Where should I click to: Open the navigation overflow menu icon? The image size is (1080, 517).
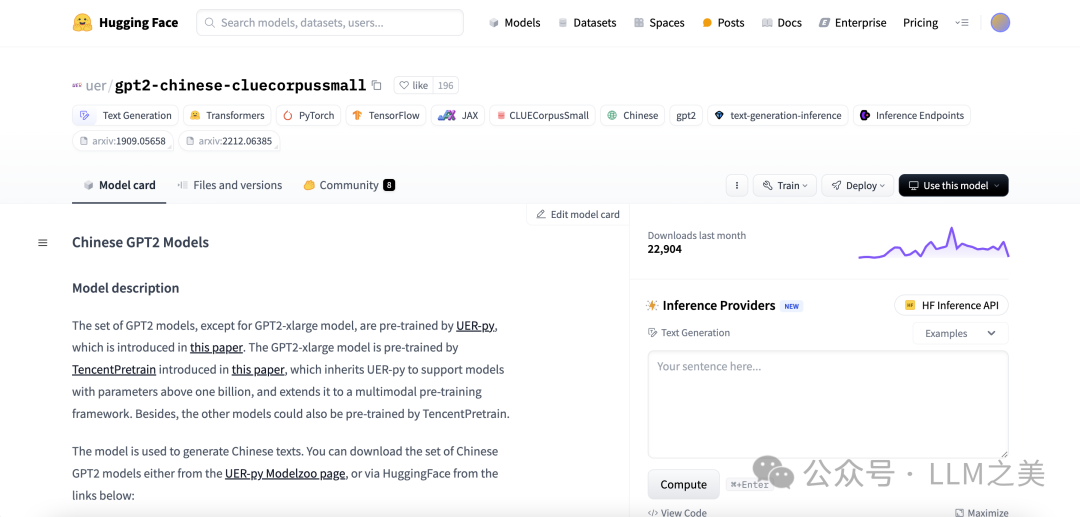(962, 22)
